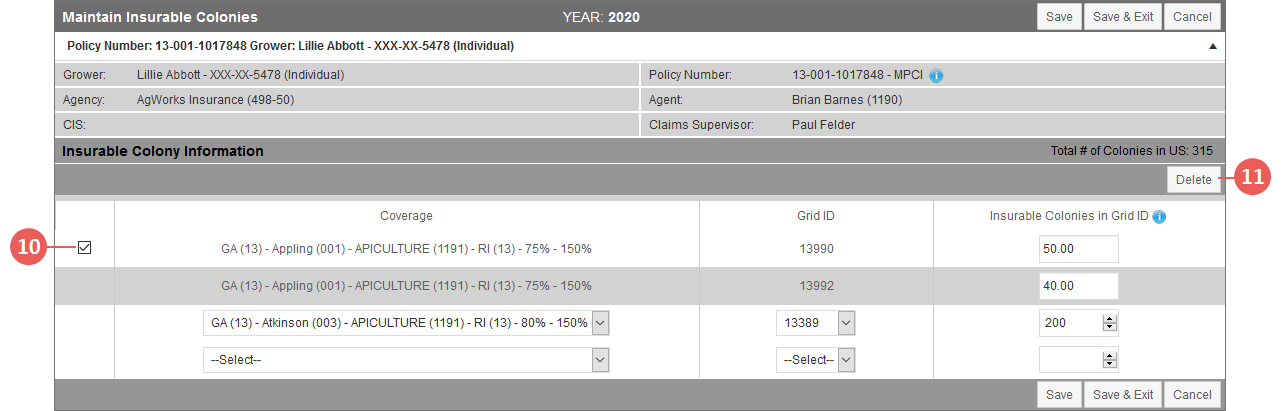This screenshot has height=411, width=1282.
Task: Click the top Cancel button
Action: point(1192,17)
